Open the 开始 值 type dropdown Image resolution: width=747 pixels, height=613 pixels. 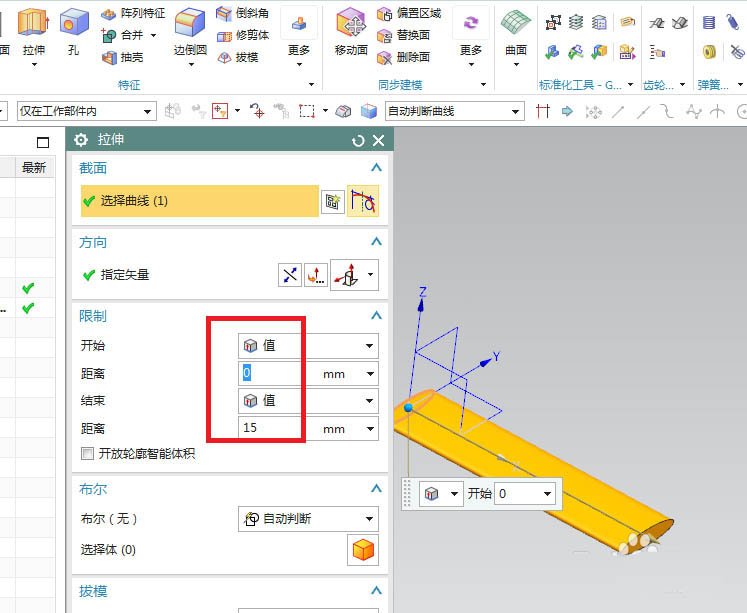pyautogui.click(x=308, y=346)
